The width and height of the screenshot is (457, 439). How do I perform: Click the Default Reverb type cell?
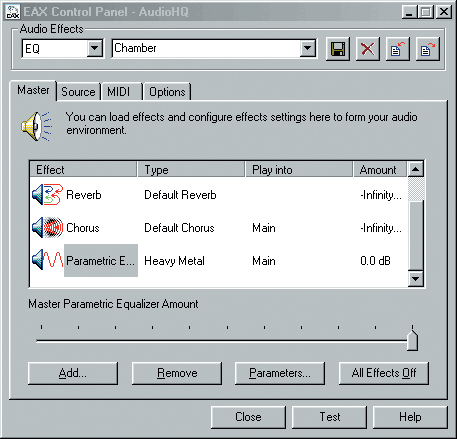[180, 195]
